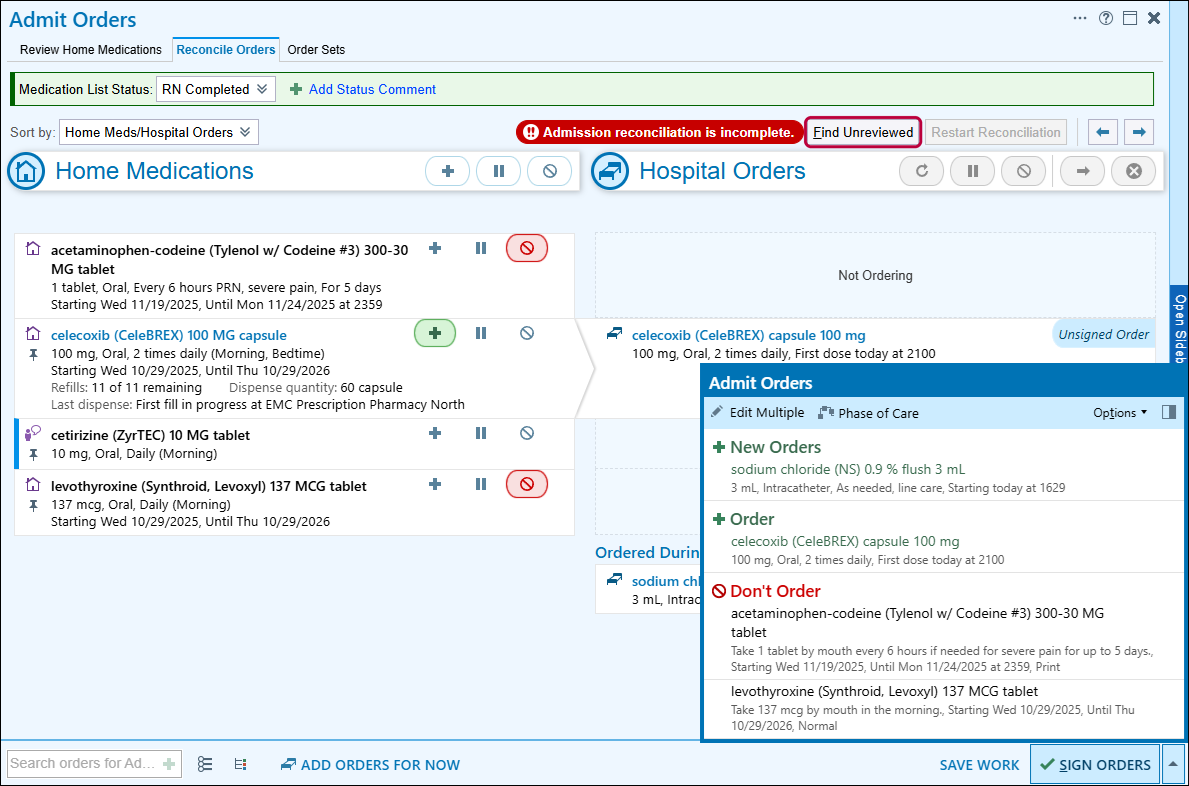Select levothyroxine entry under Don't Order
Viewport: 1189px width, 786px height.
[943, 708]
